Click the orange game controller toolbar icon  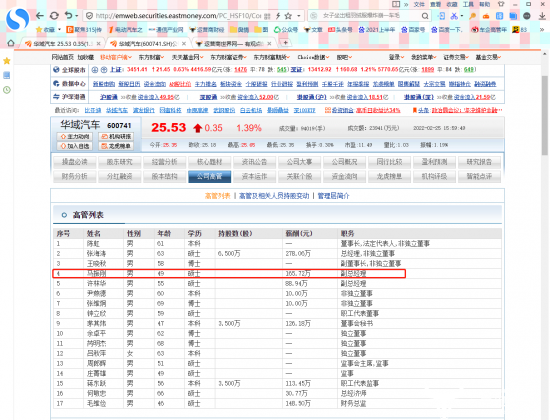tap(486, 16)
